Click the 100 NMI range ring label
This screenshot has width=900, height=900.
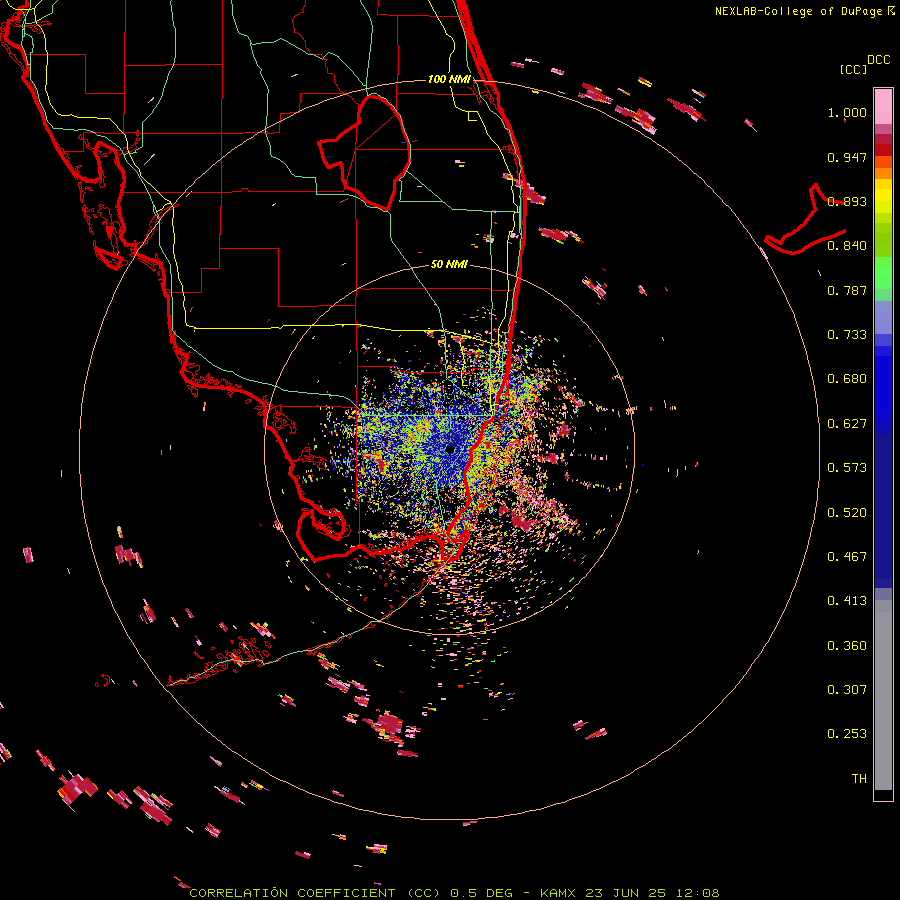click(x=449, y=79)
